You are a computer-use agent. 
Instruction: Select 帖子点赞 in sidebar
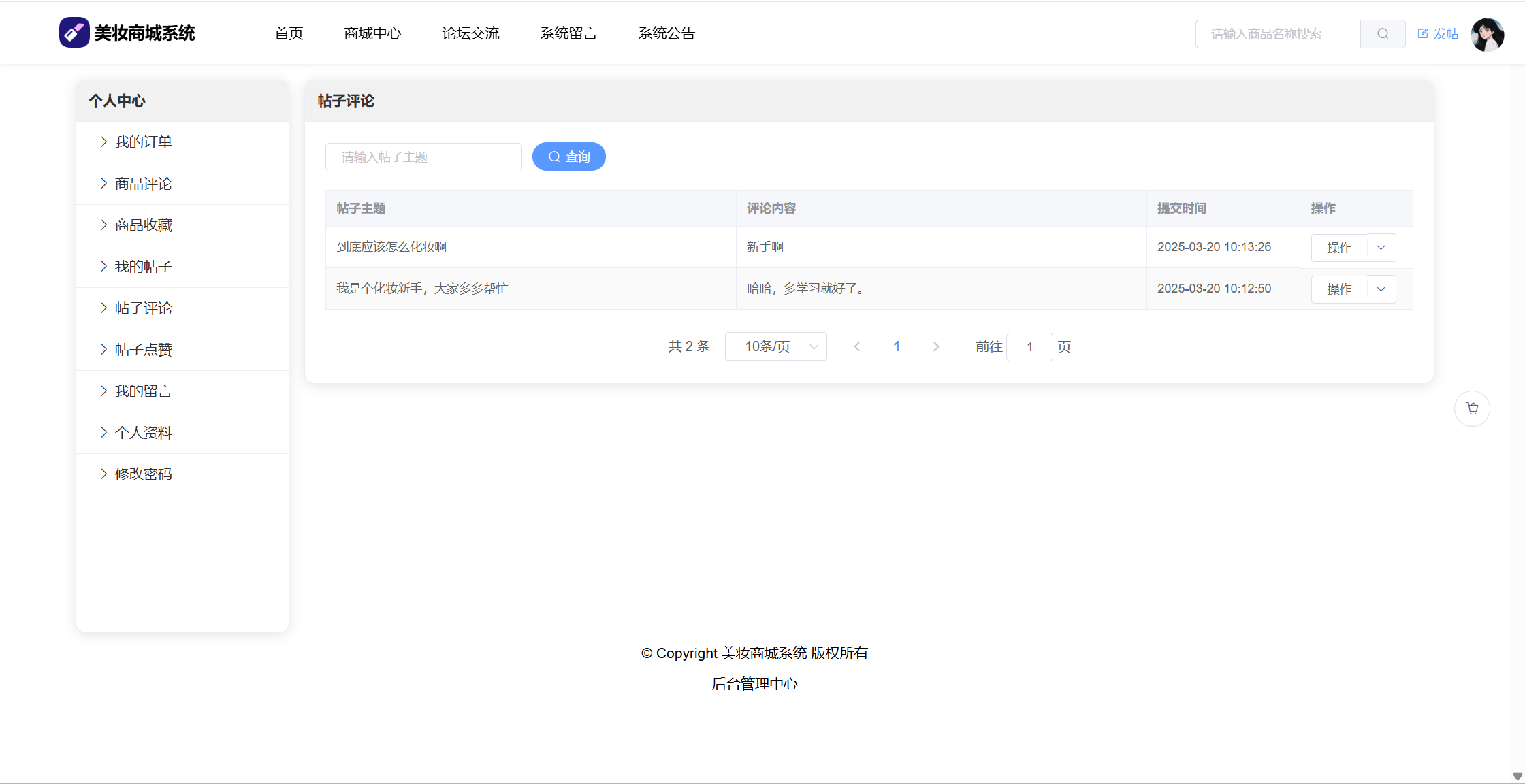(x=143, y=350)
